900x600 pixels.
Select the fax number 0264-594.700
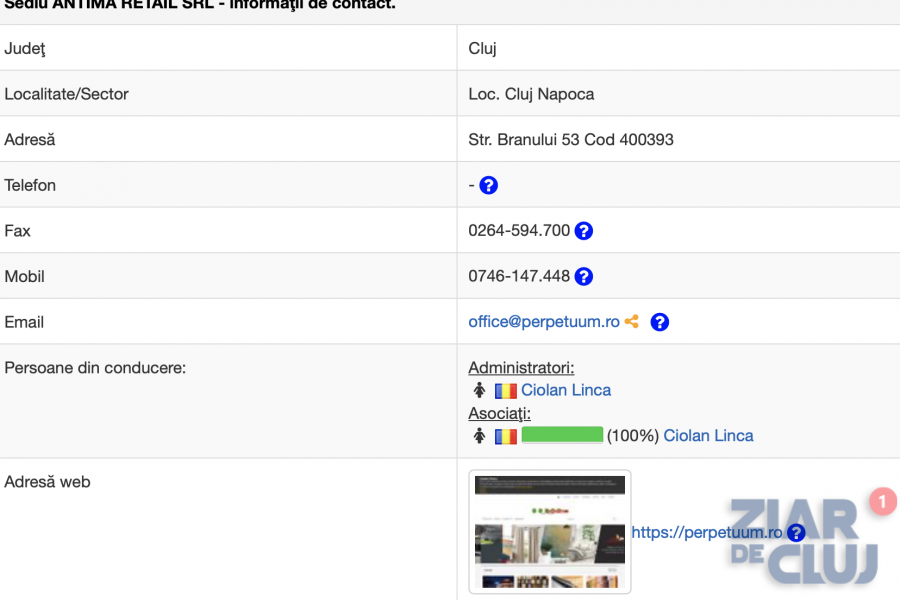coord(519,231)
